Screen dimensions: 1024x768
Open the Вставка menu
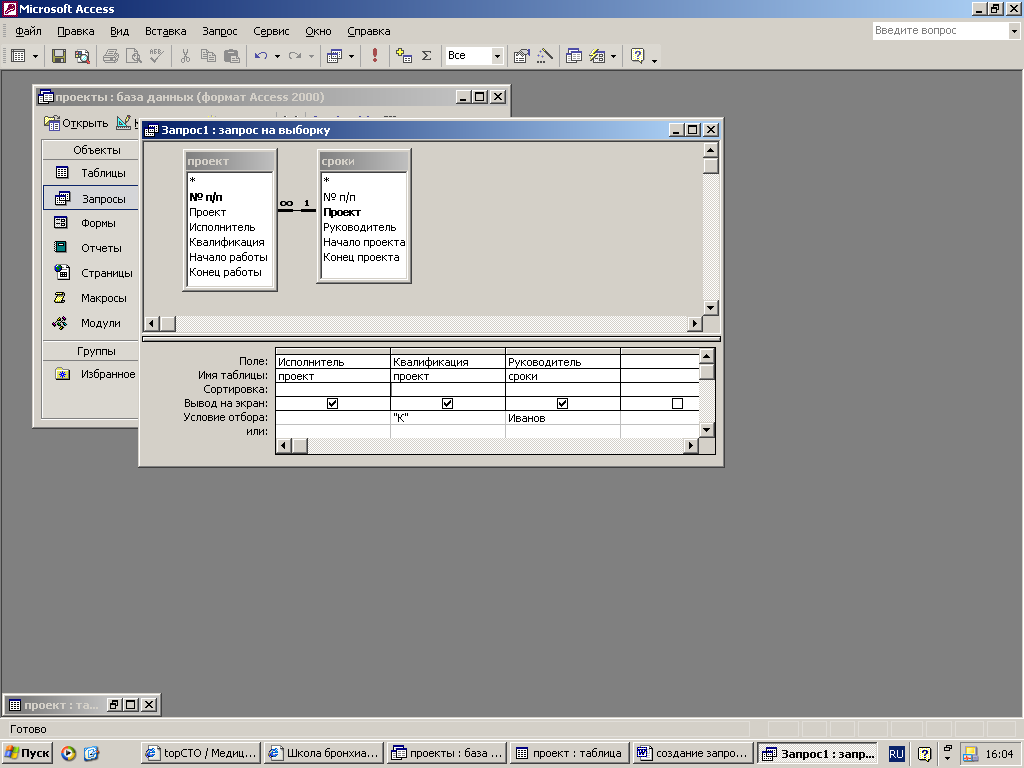[166, 31]
